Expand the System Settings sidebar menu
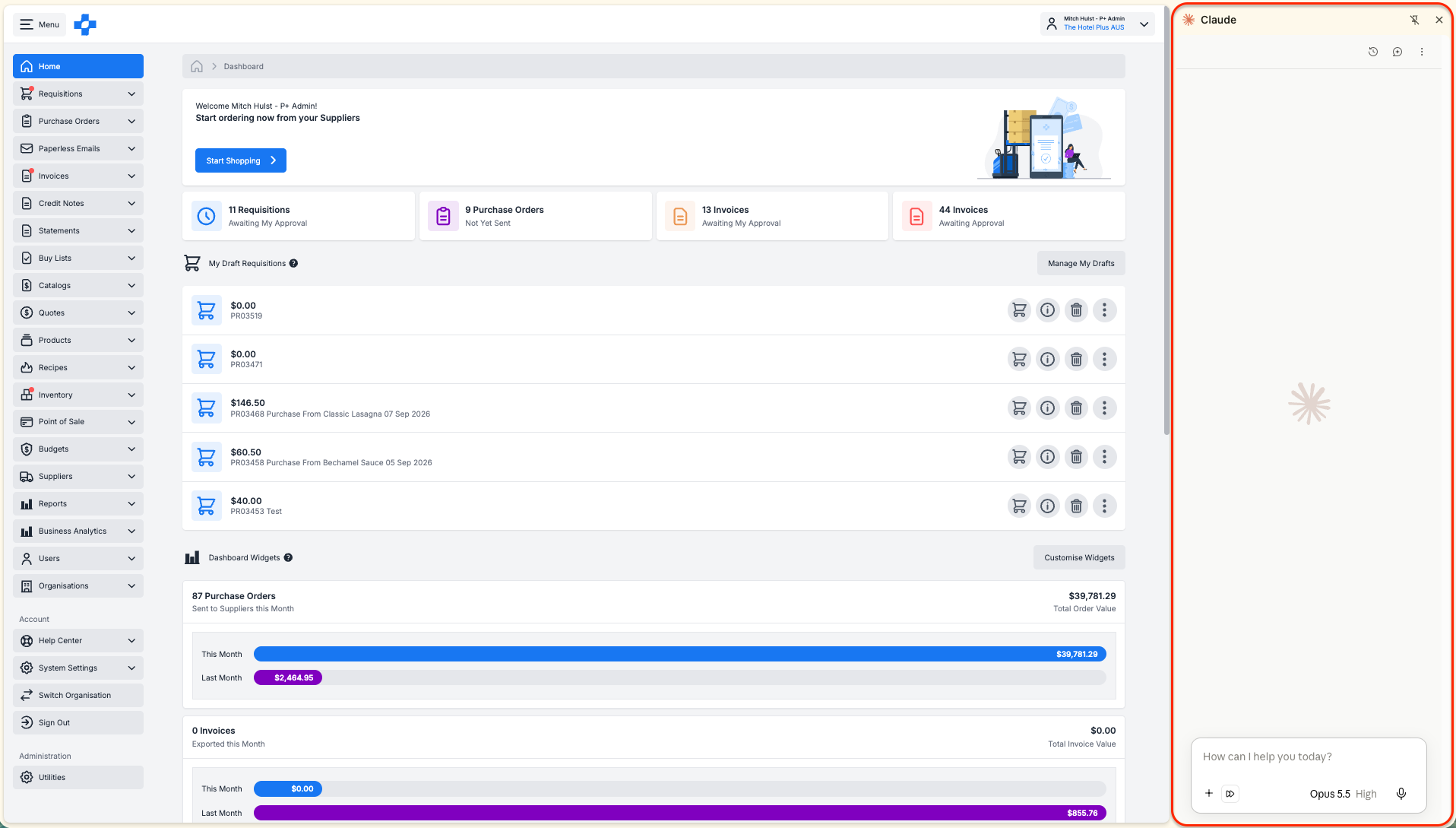The image size is (1456, 828). pyautogui.click(x=78, y=668)
